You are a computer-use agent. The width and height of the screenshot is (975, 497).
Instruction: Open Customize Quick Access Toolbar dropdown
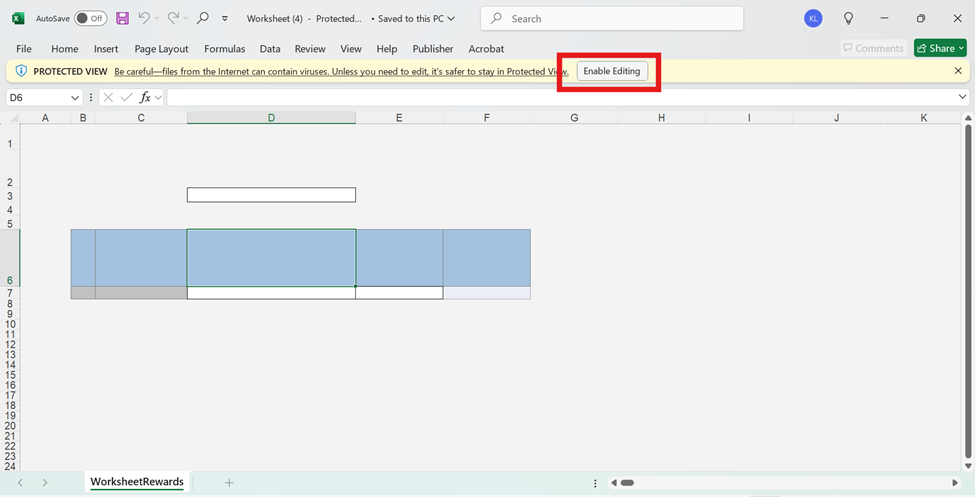[225, 18]
